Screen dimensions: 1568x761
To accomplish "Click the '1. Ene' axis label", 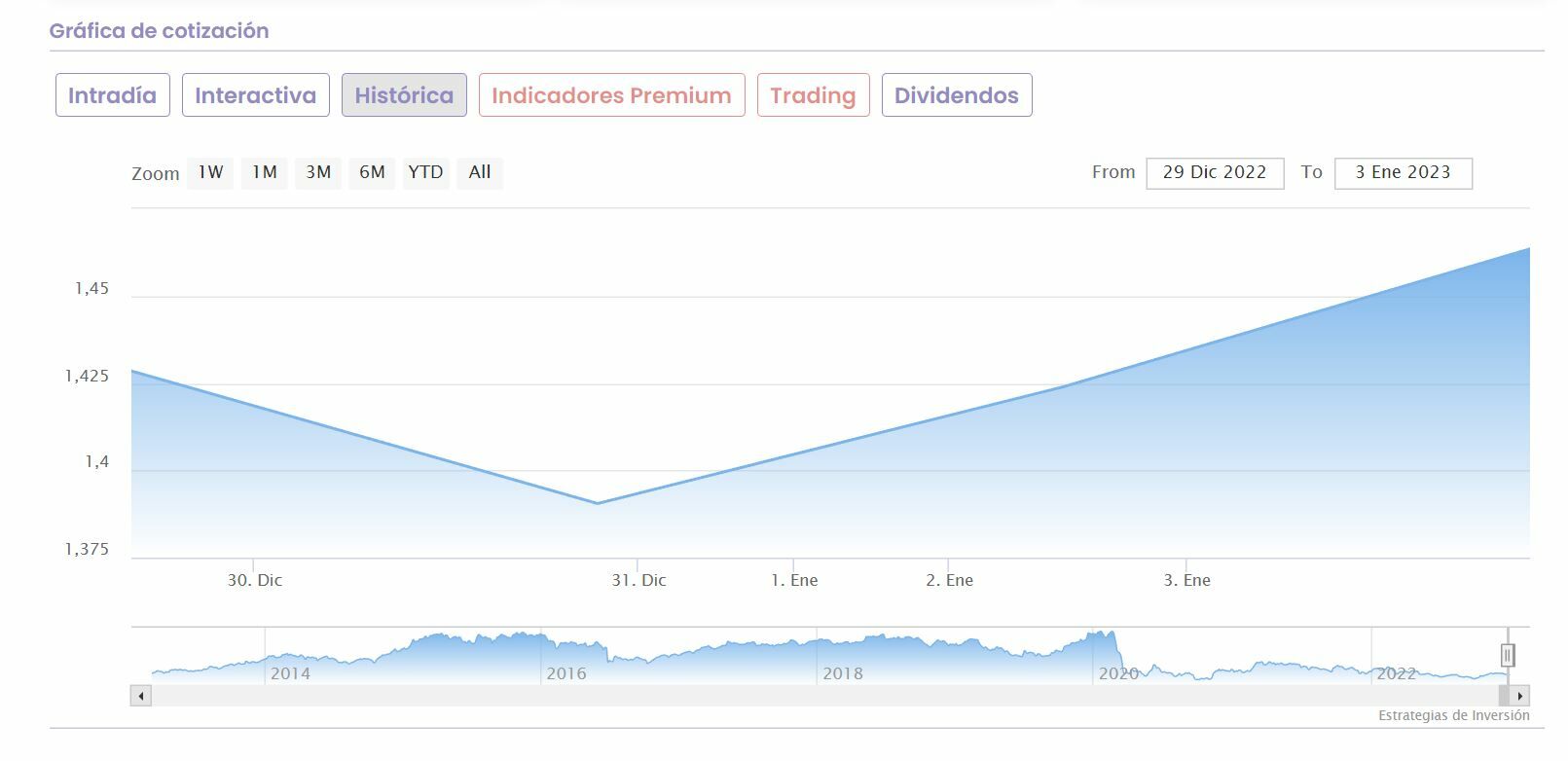I will (794, 580).
